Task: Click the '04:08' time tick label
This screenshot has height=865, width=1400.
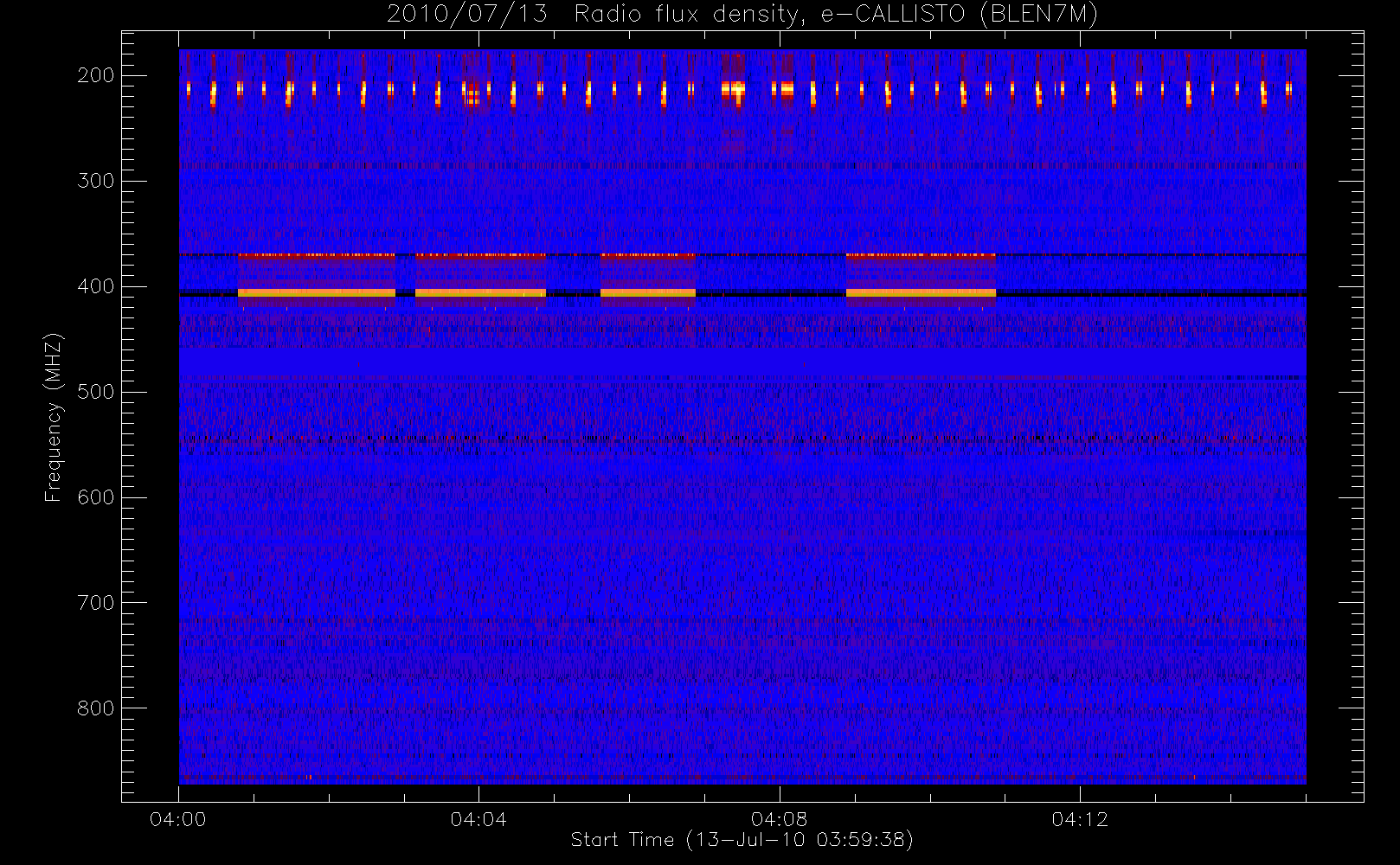Action: tap(780, 819)
